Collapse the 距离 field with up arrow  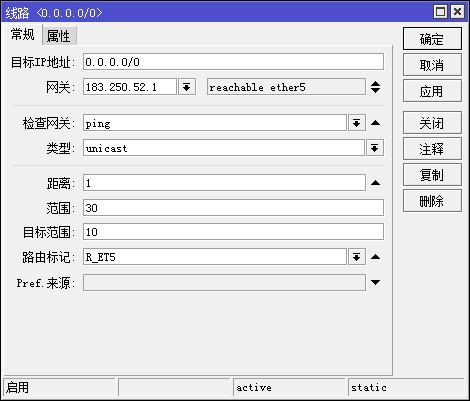pos(376,183)
